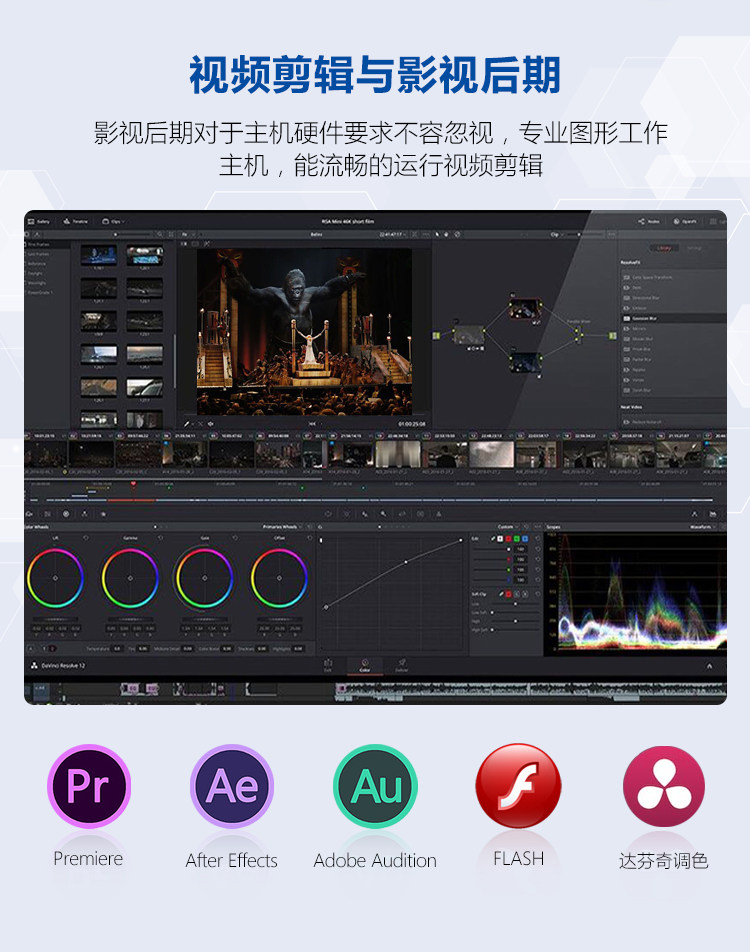Screen dimensions: 750x952
Task: Toggle the blue curve channel button
Action: pyautogui.click(x=525, y=539)
